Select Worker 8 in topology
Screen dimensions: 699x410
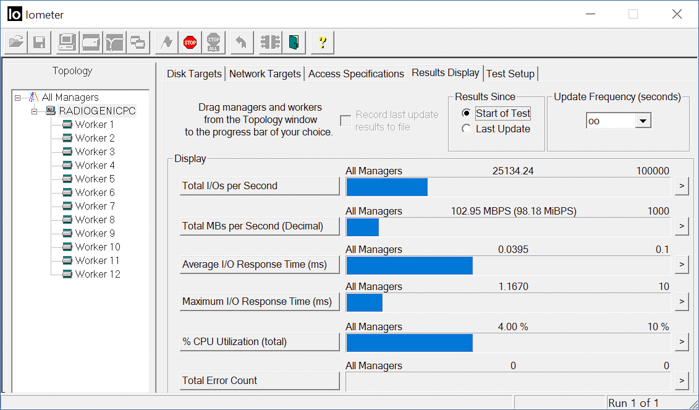click(94, 220)
